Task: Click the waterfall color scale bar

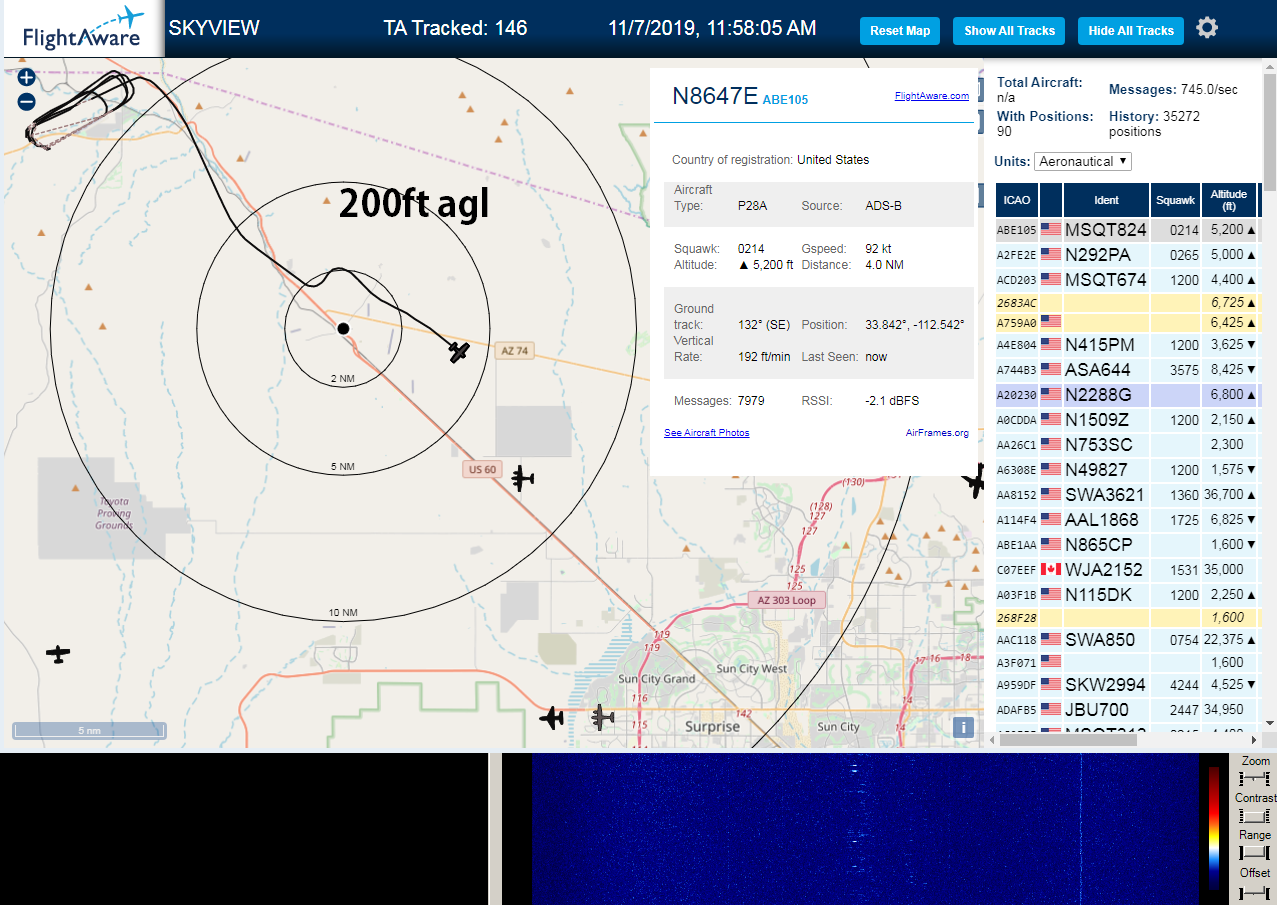Action: coord(1214,829)
